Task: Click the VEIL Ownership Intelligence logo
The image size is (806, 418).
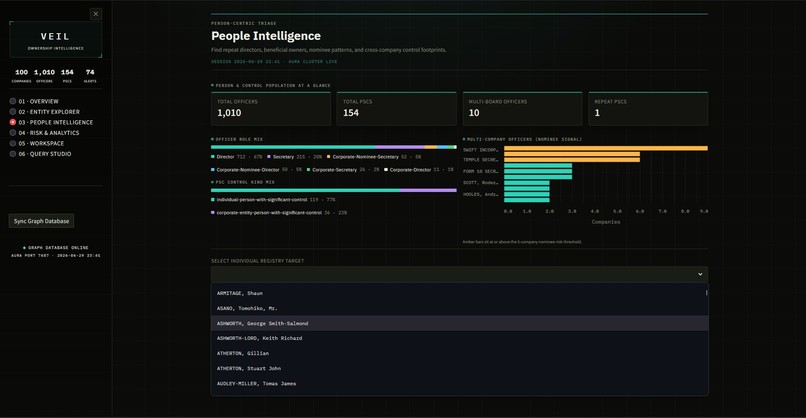Action: [56, 40]
